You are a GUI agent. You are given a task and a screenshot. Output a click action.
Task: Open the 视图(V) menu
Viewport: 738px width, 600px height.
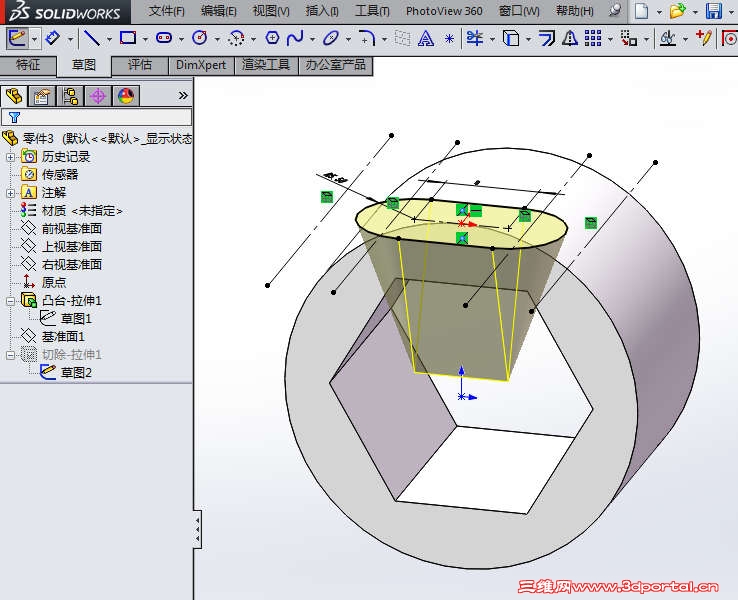click(x=271, y=10)
